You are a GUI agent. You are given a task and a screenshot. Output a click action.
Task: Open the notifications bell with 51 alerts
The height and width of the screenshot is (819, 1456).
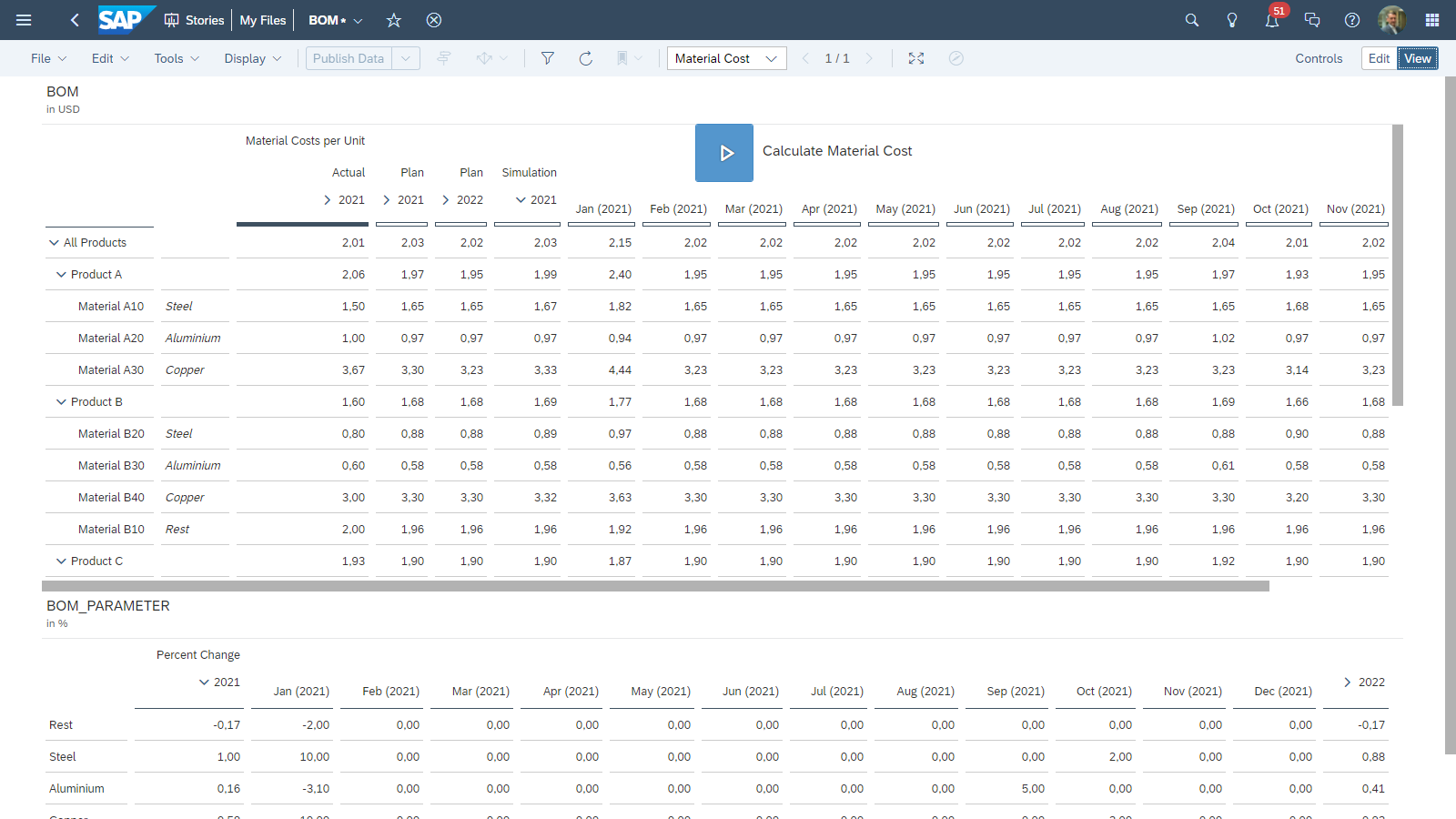tap(1271, 20)
